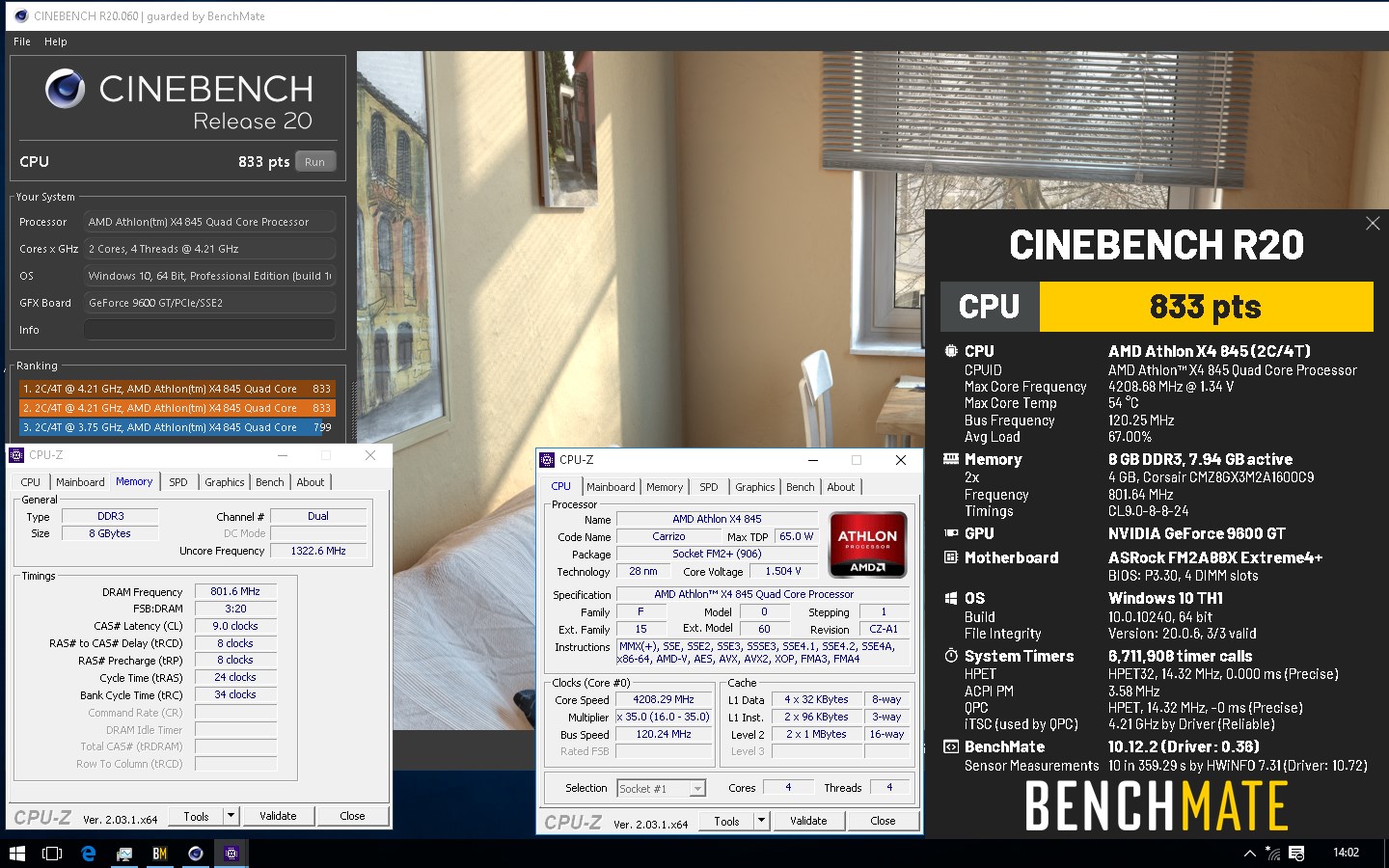Viewport: 1389px width, 868px height.
Task: Switch to BenchMate in the taskbar
Action: click(160, 853)
